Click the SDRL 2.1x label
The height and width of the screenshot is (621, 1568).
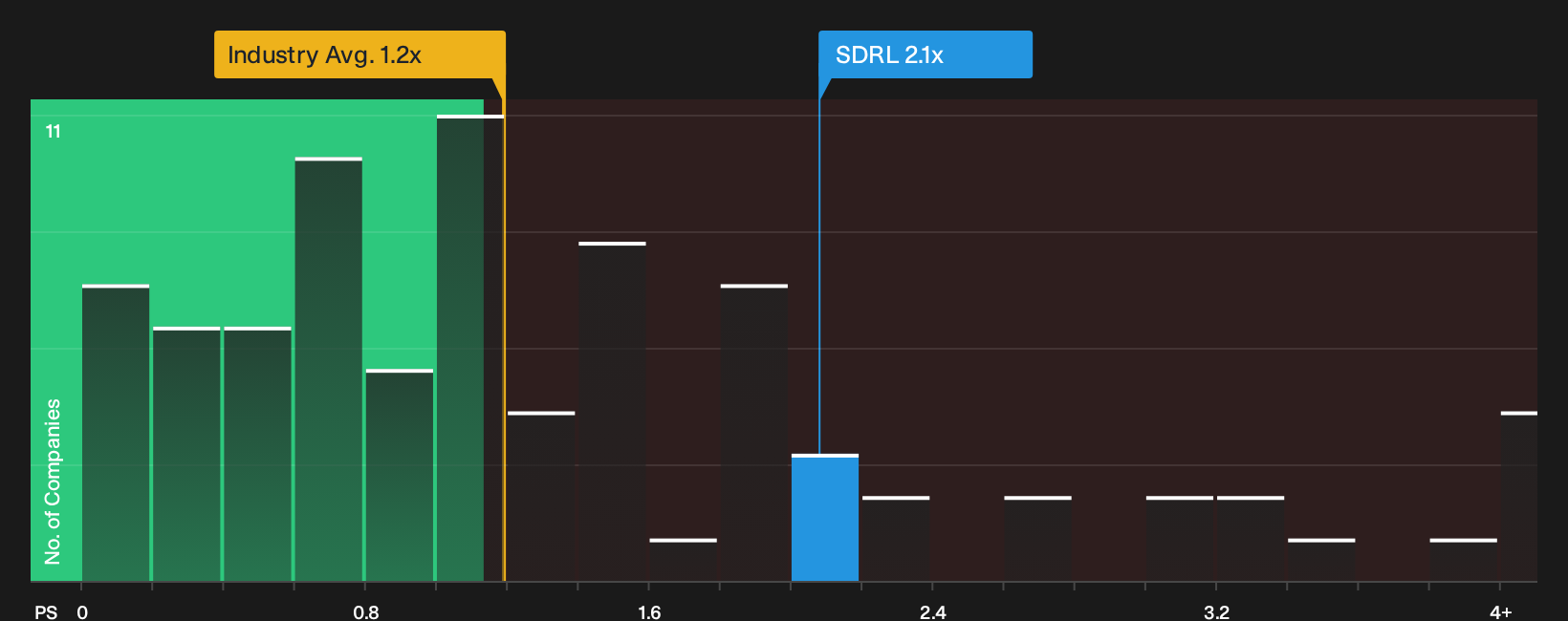click(925, 54)
